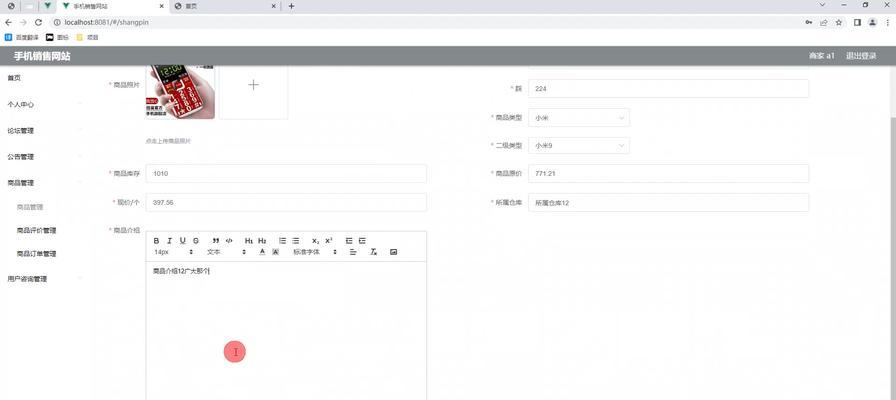The height and width of the screenshot is (400, 896).
Task: Reload the current page
Action: tap(38, 22)
